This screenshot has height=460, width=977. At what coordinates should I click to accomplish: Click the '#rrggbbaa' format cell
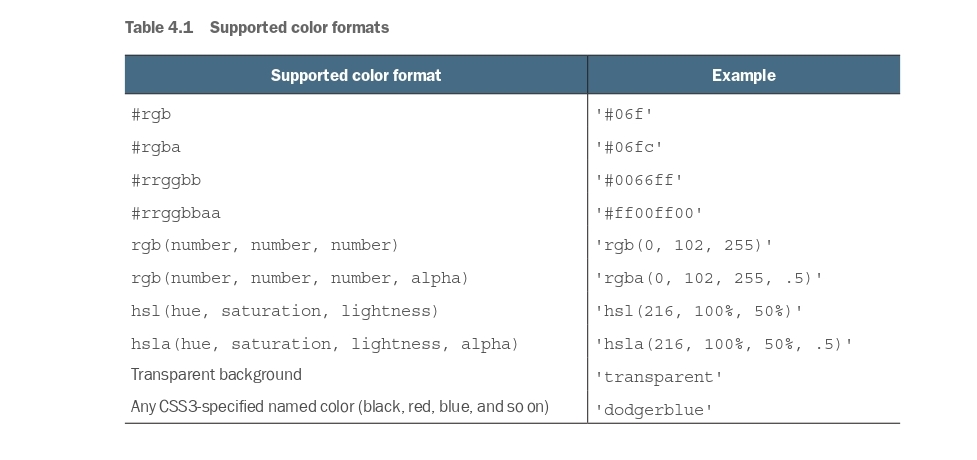(x=176, y=213)
